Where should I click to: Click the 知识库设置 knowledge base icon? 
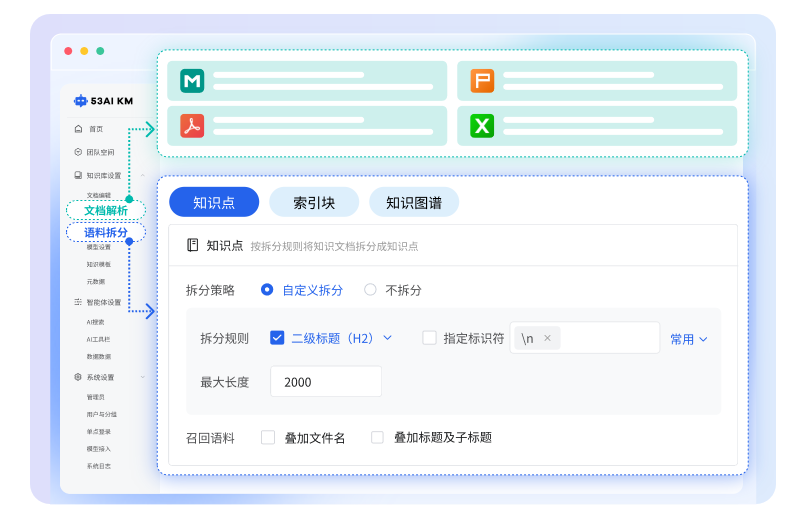tap(78, 175)
